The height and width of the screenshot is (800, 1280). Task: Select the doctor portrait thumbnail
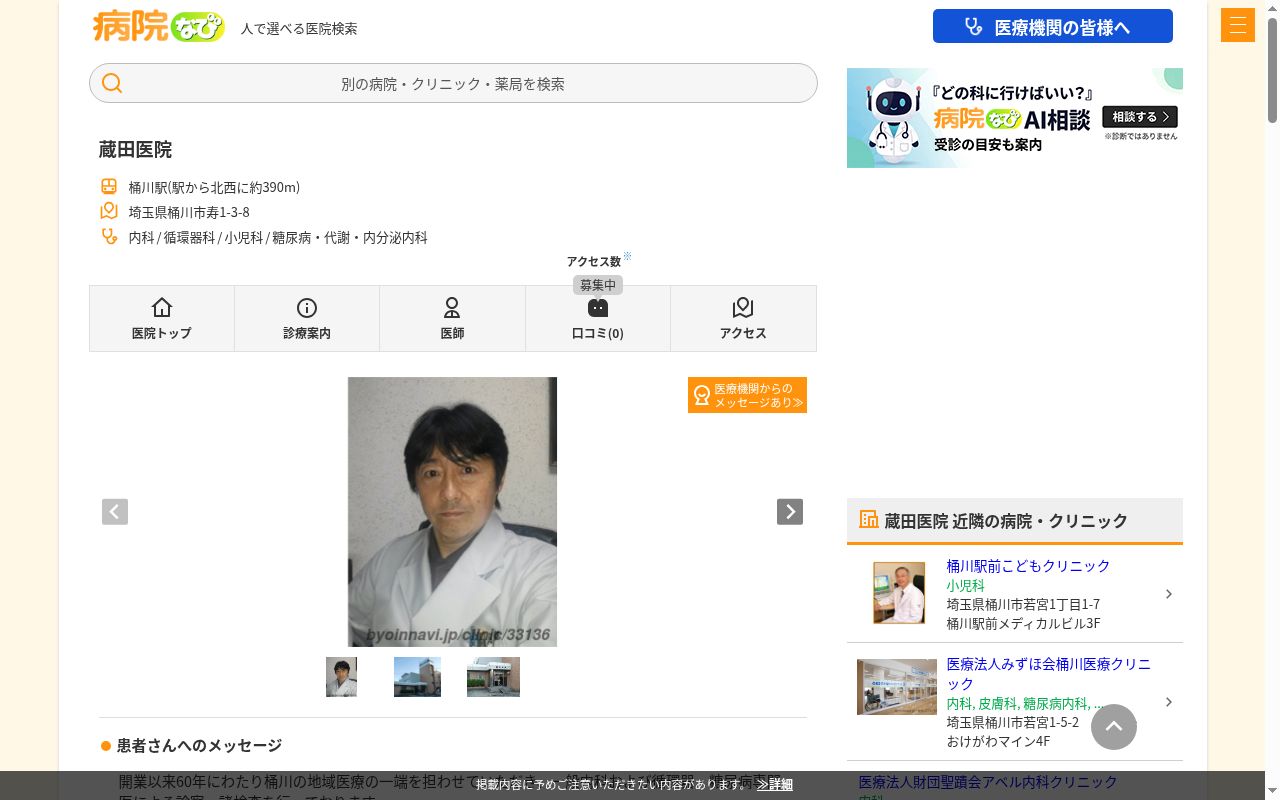[x=341, y=677]
